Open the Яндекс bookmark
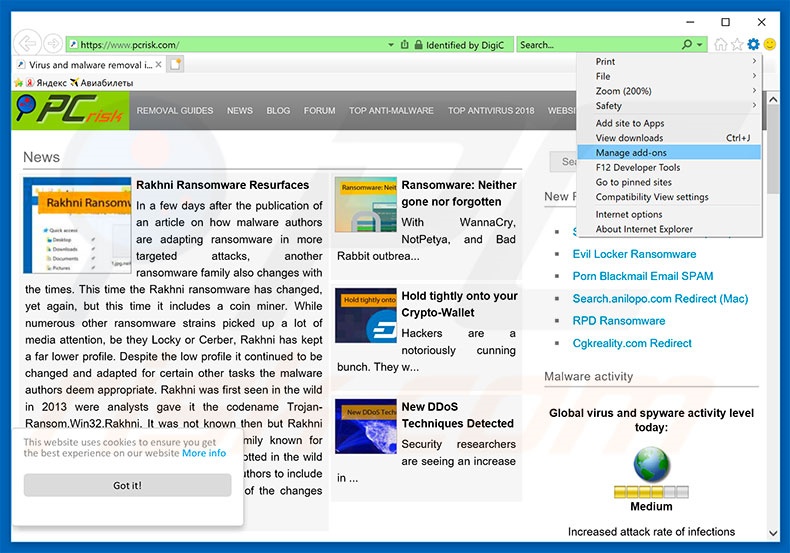 click(46, 83)
